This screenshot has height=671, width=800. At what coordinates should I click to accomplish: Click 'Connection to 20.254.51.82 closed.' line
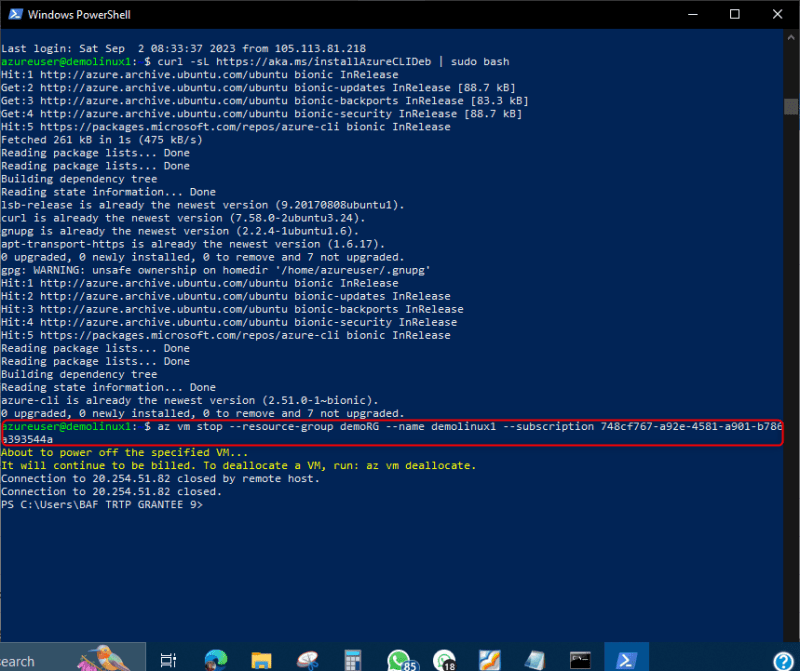[111, 491]
